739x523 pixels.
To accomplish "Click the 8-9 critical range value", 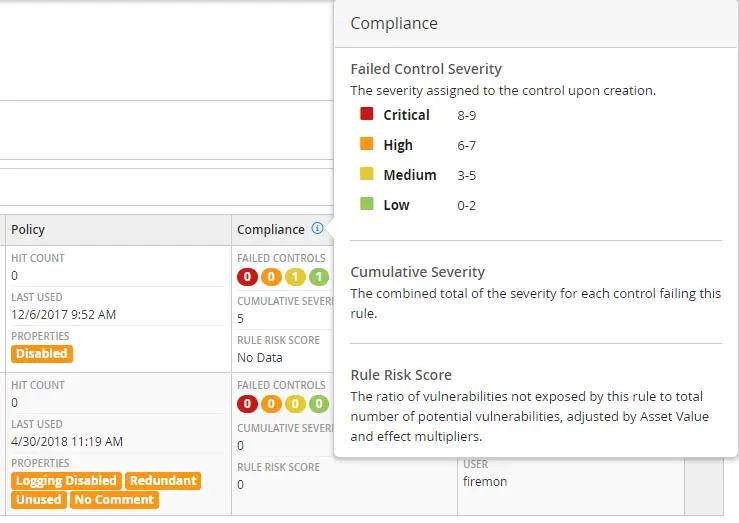I will pyautogui.click(x=467, y=115).
